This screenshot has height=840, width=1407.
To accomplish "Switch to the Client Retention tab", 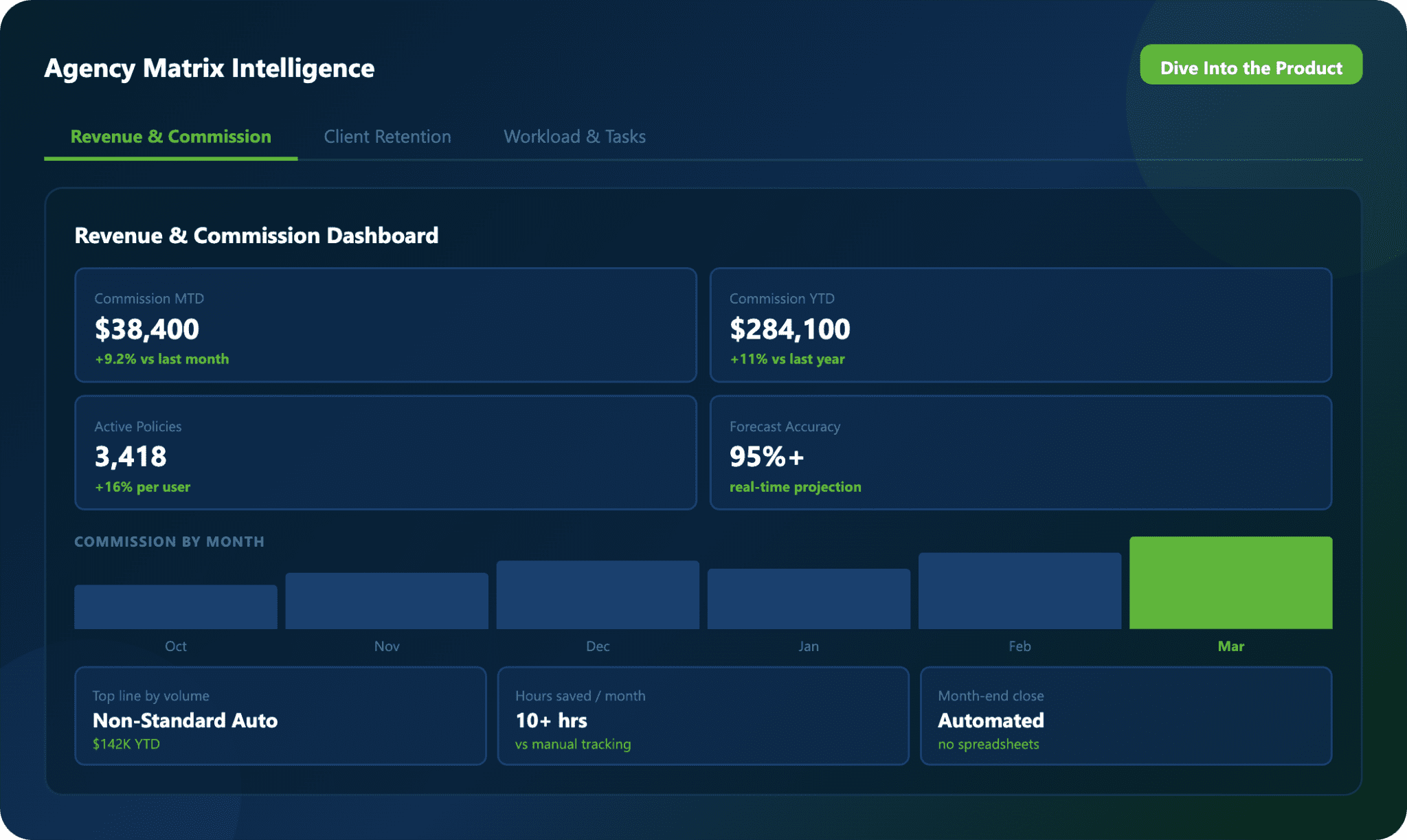I will coord(387,137).
